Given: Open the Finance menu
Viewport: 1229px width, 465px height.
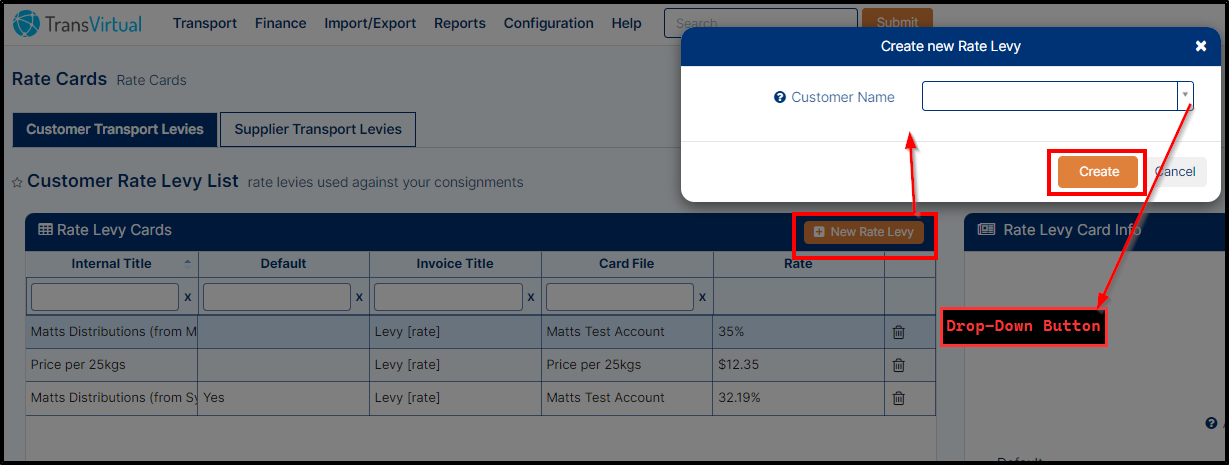Looking at the screenshot, I should coord(281,23).
